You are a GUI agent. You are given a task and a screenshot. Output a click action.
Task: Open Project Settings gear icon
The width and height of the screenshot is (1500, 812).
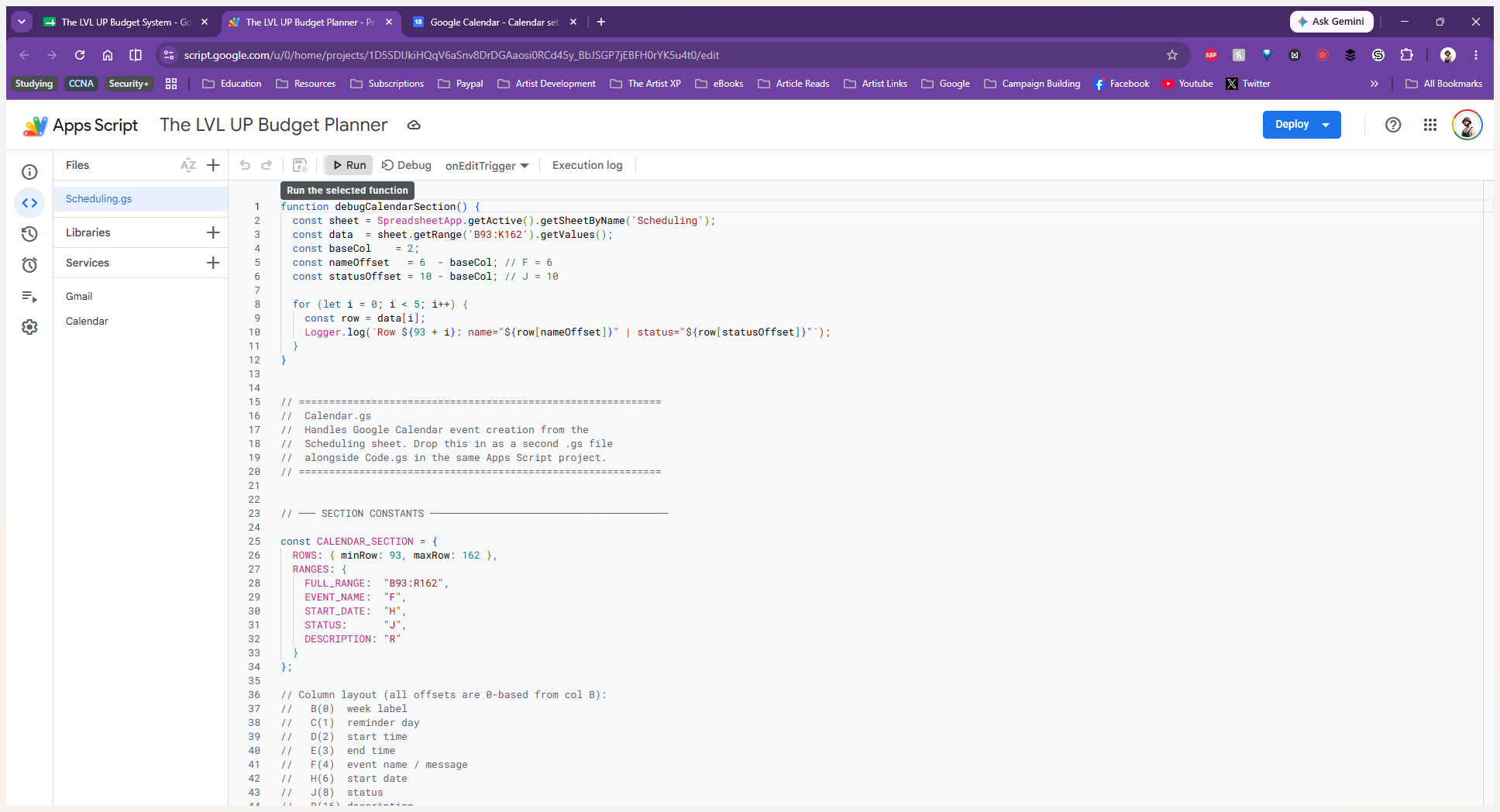click(x=29, y=327)
